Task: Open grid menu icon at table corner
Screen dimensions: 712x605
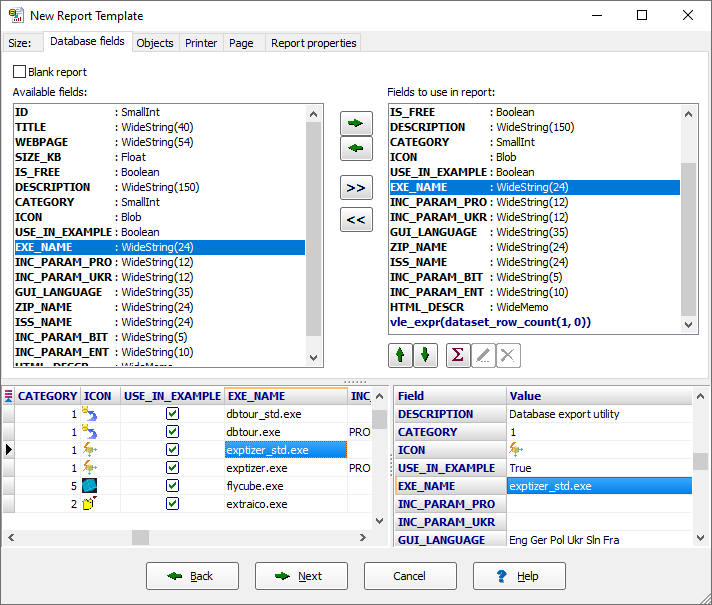Action: (9, 396)
